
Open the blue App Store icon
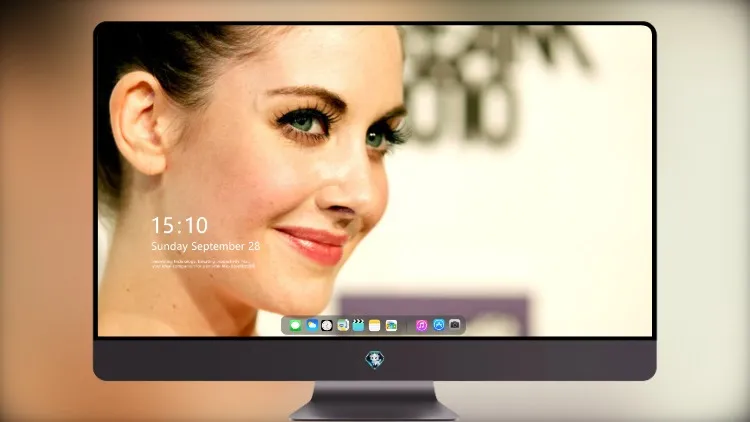439,325
